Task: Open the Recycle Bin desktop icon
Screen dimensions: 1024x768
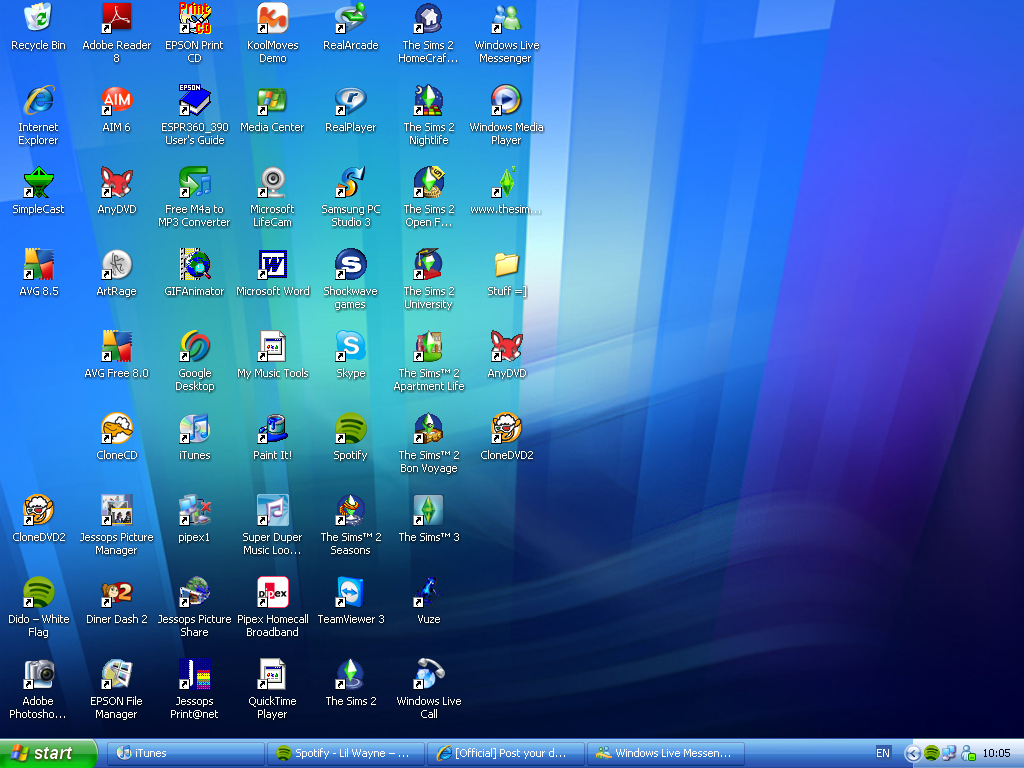Action: [38, 19]
